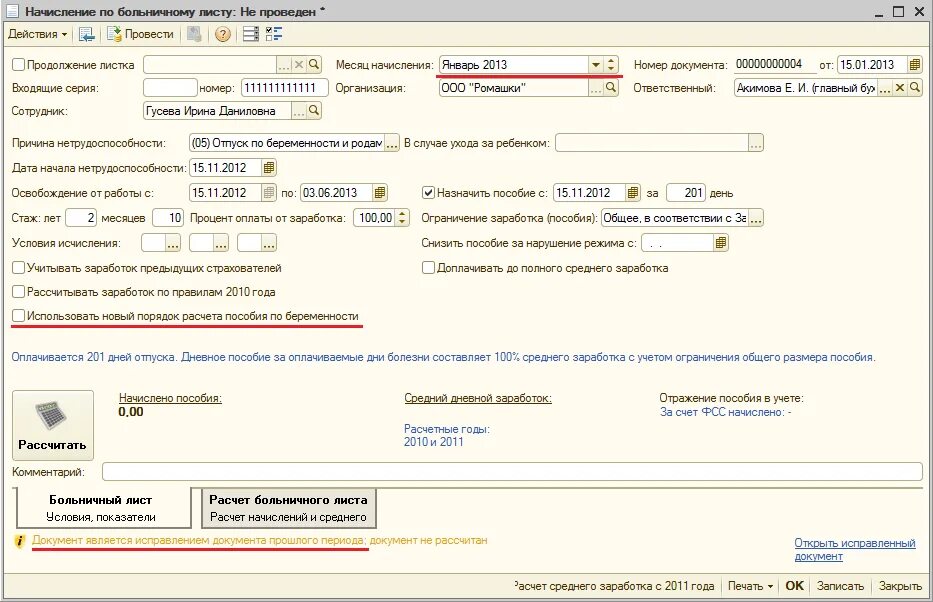Enable Учитывать заработок предыдущих страхователей
The width and height of the screenshot is (933, 602).
coord(18,268)
